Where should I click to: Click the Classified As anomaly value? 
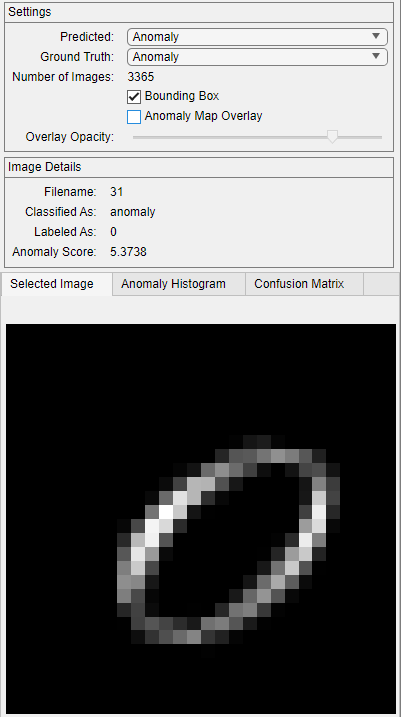click(133, 212)
